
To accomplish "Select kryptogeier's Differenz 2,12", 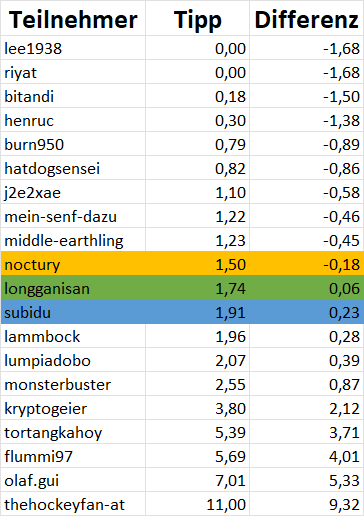I will pos(307,408).
